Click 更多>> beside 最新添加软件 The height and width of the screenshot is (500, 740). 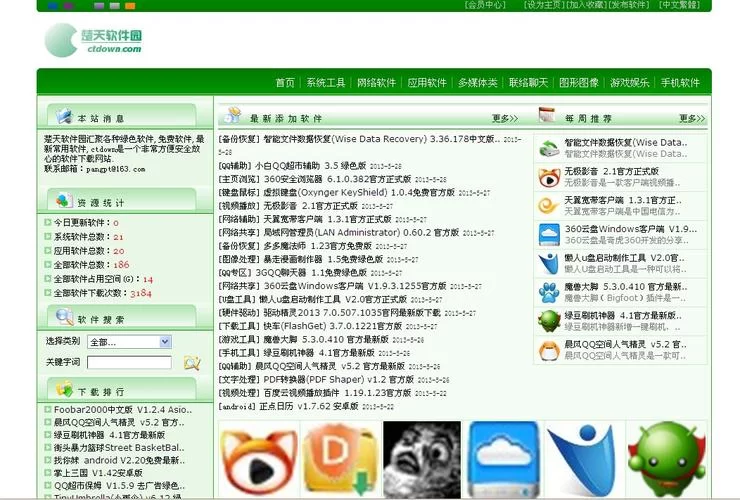tap(505, 118)
